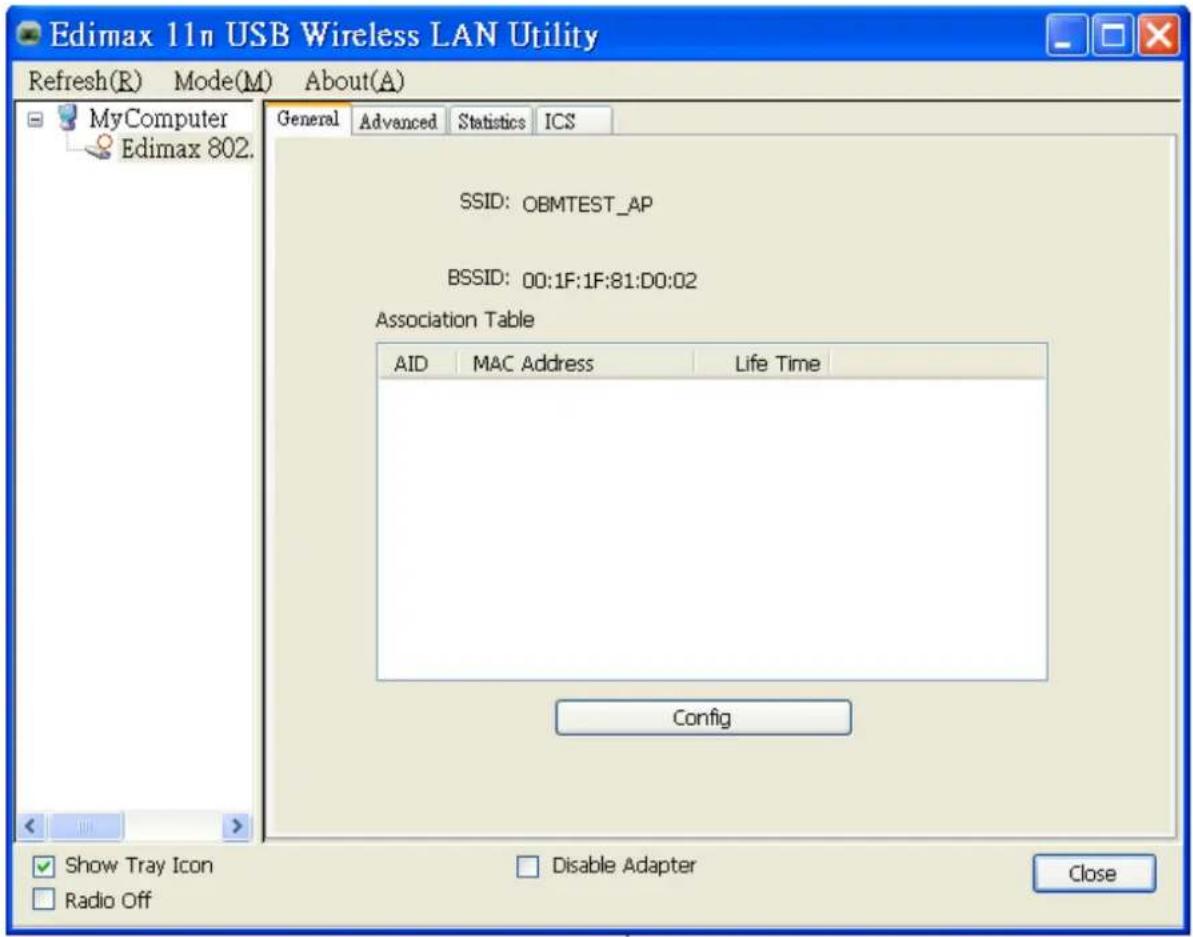Maximize the Edimax utility window
The width and height of the screenshot is (1193, 937).
point(1111,37)
